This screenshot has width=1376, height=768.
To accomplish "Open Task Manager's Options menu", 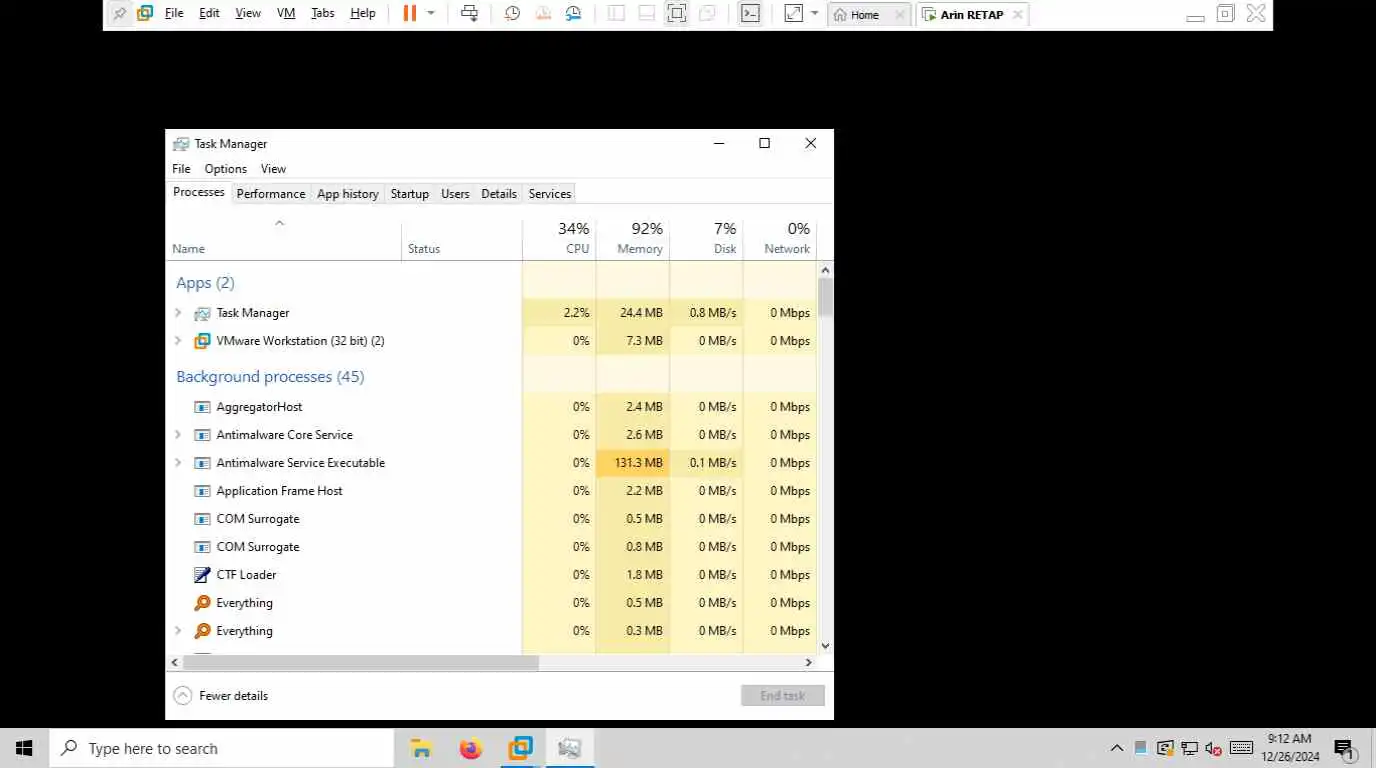I will point(226,169).
